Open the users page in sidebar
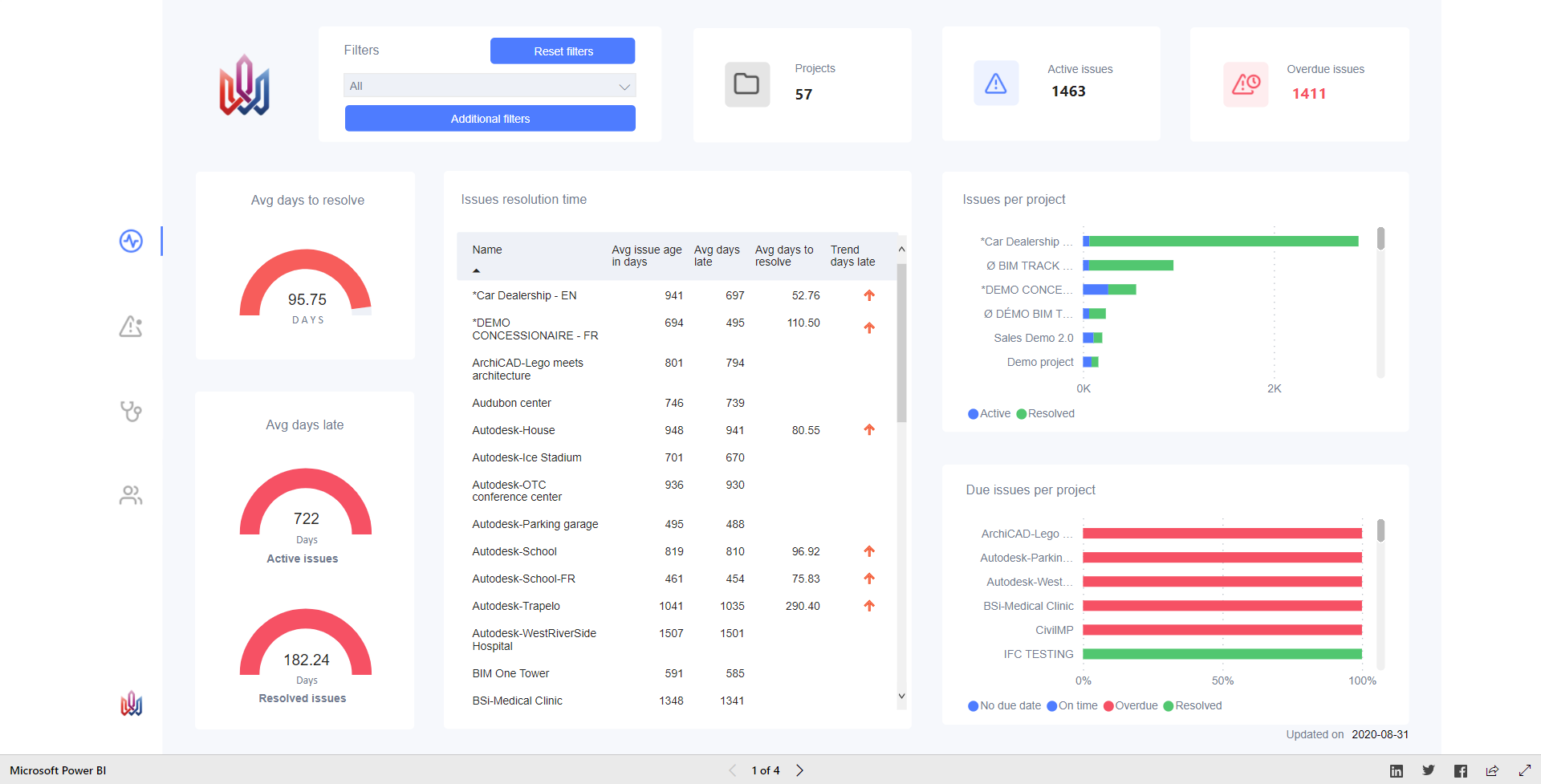Image resolution: width=1541 pixels, height=784 pixels. point(131,496)
